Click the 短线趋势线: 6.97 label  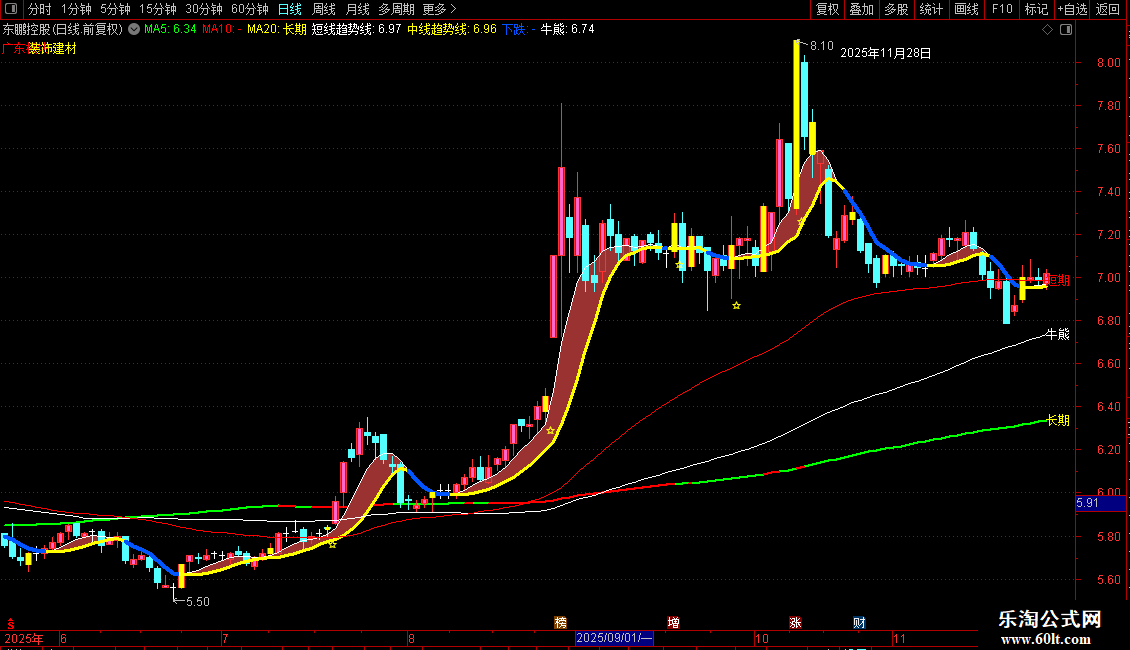coord(356,30)
